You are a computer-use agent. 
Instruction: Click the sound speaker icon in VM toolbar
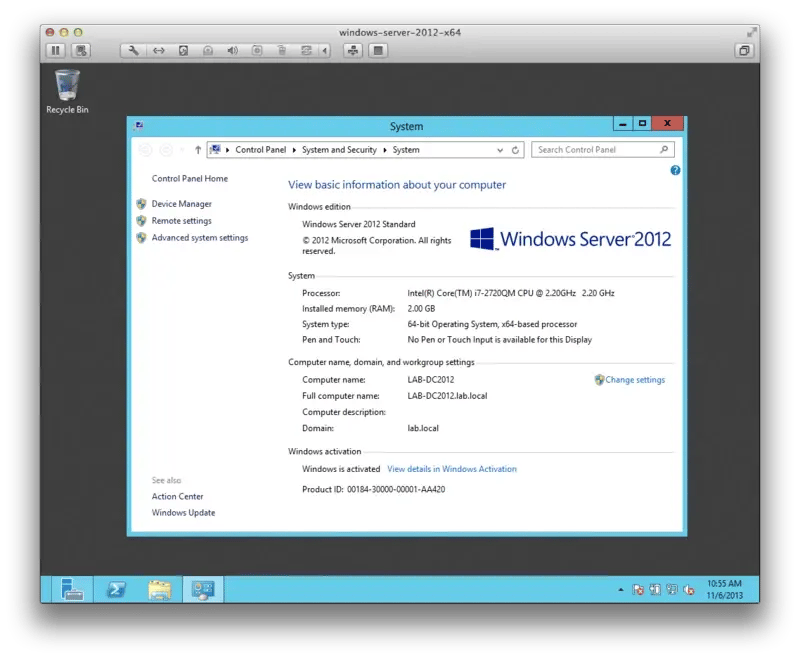pyautogui.click(x=232, y=50)
